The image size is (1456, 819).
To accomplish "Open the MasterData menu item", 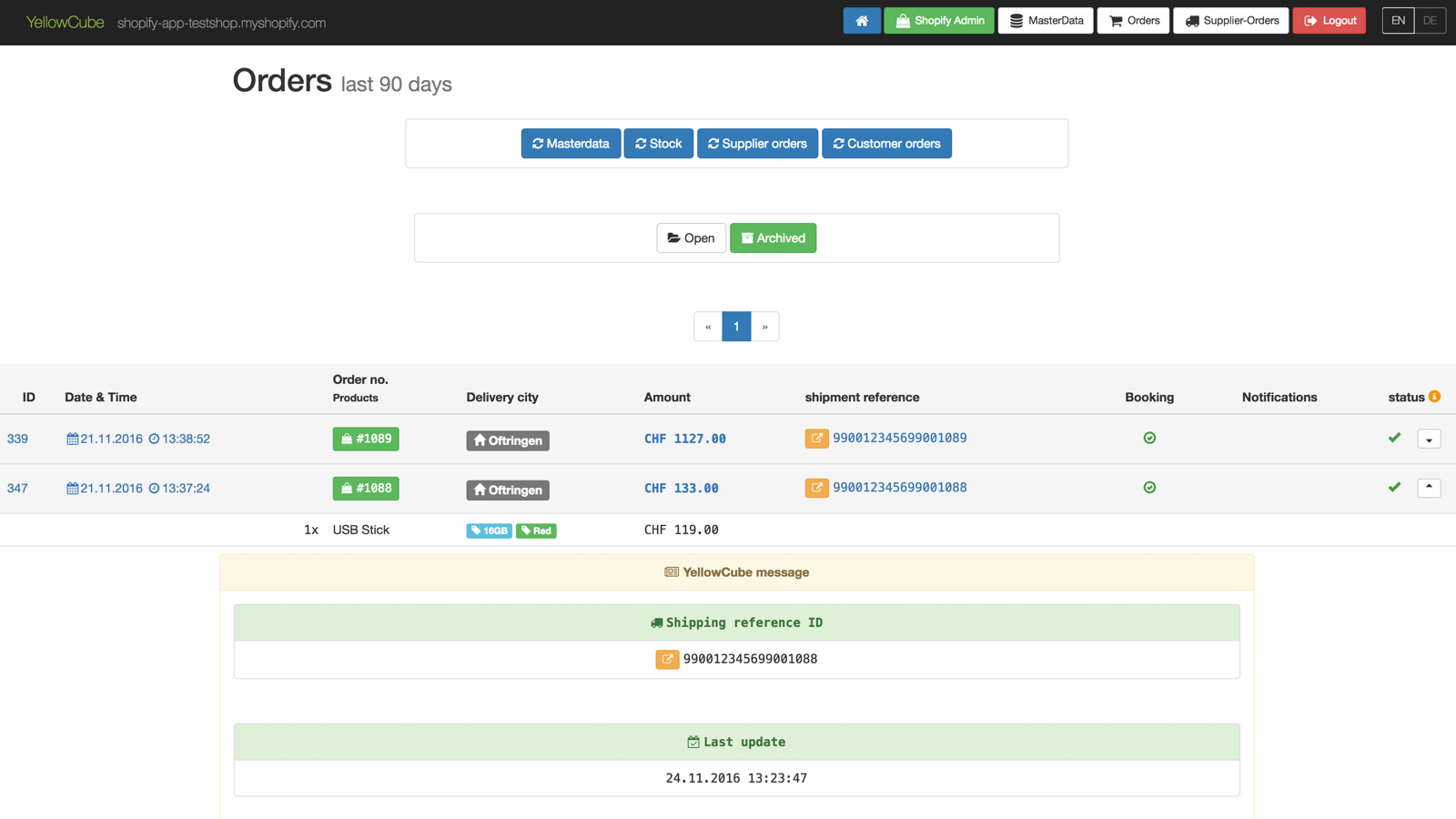I will (1046, 21).
